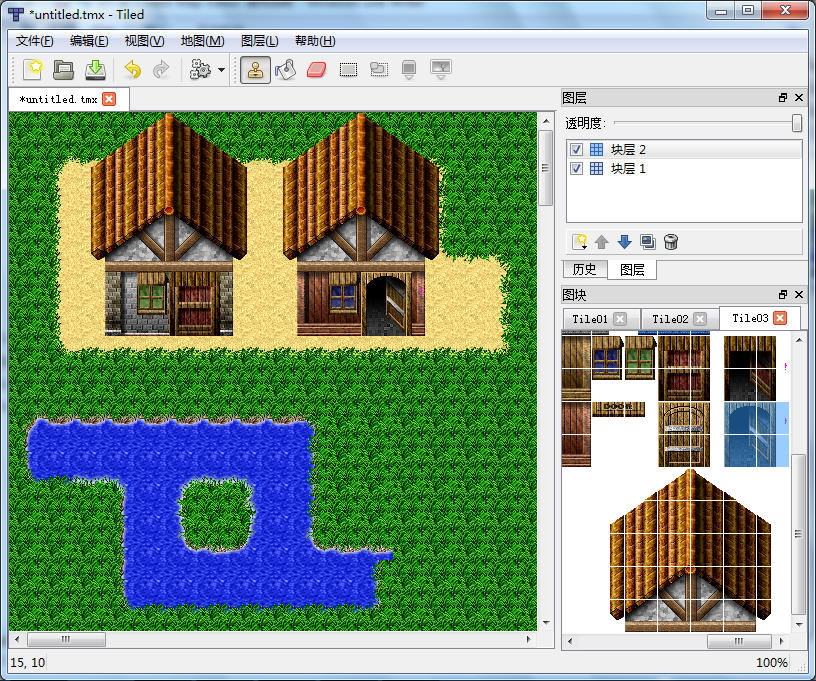This screenshot has height=681, width=816.
Task: Click the gray rounded-square toolbar icon
Action: point(409,69)
